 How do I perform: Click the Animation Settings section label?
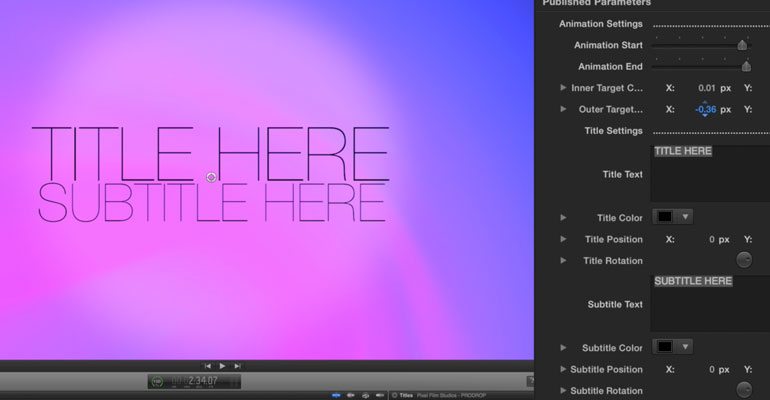(601, 24)
